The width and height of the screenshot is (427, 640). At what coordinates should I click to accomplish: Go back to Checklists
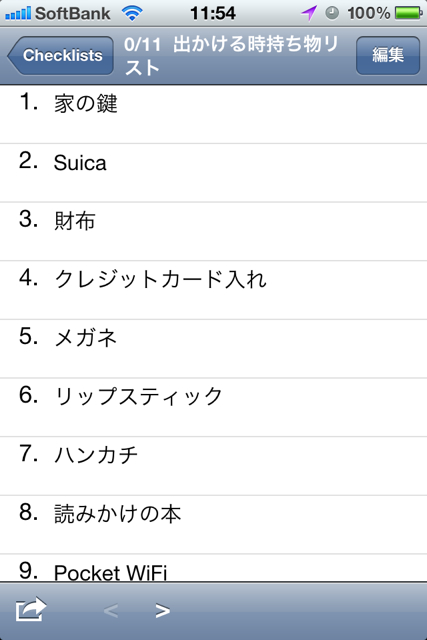click(60, 56)
